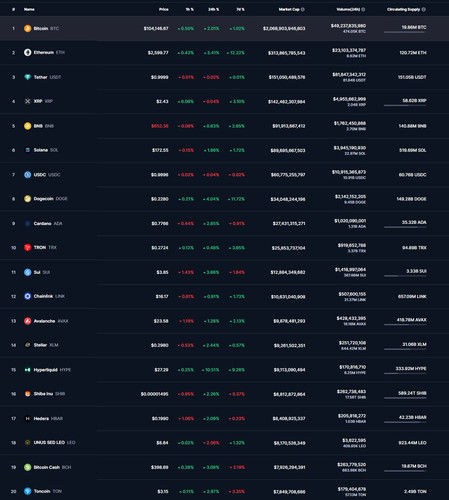Screen dimensions: 449x500
Task: Open the Dogecoin logo icon
Action: click(x=28, y=199)
